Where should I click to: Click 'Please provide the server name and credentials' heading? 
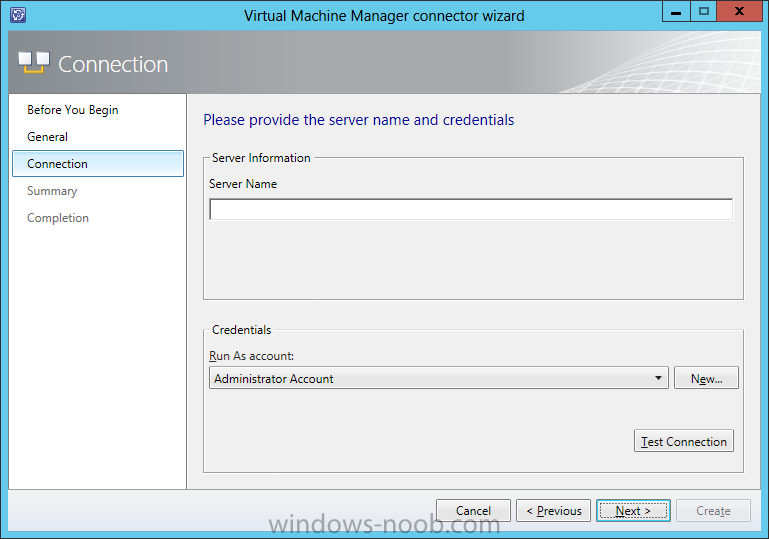click(x=359, y=120)
